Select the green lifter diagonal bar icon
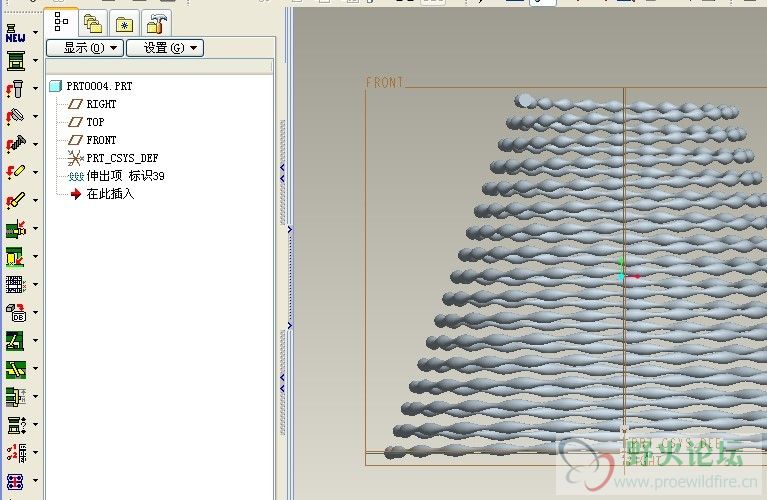767x500 pixels. pyautogui.click(x=15, y=368)
